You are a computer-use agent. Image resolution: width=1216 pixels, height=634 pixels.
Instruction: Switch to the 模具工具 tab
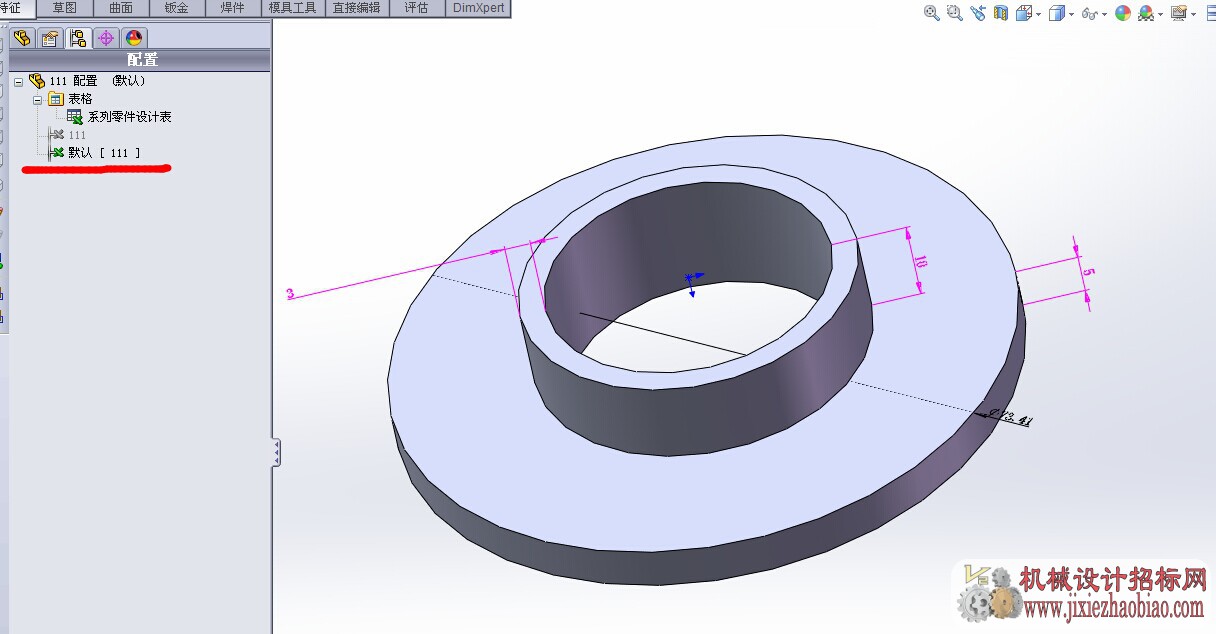click(293, 8)
